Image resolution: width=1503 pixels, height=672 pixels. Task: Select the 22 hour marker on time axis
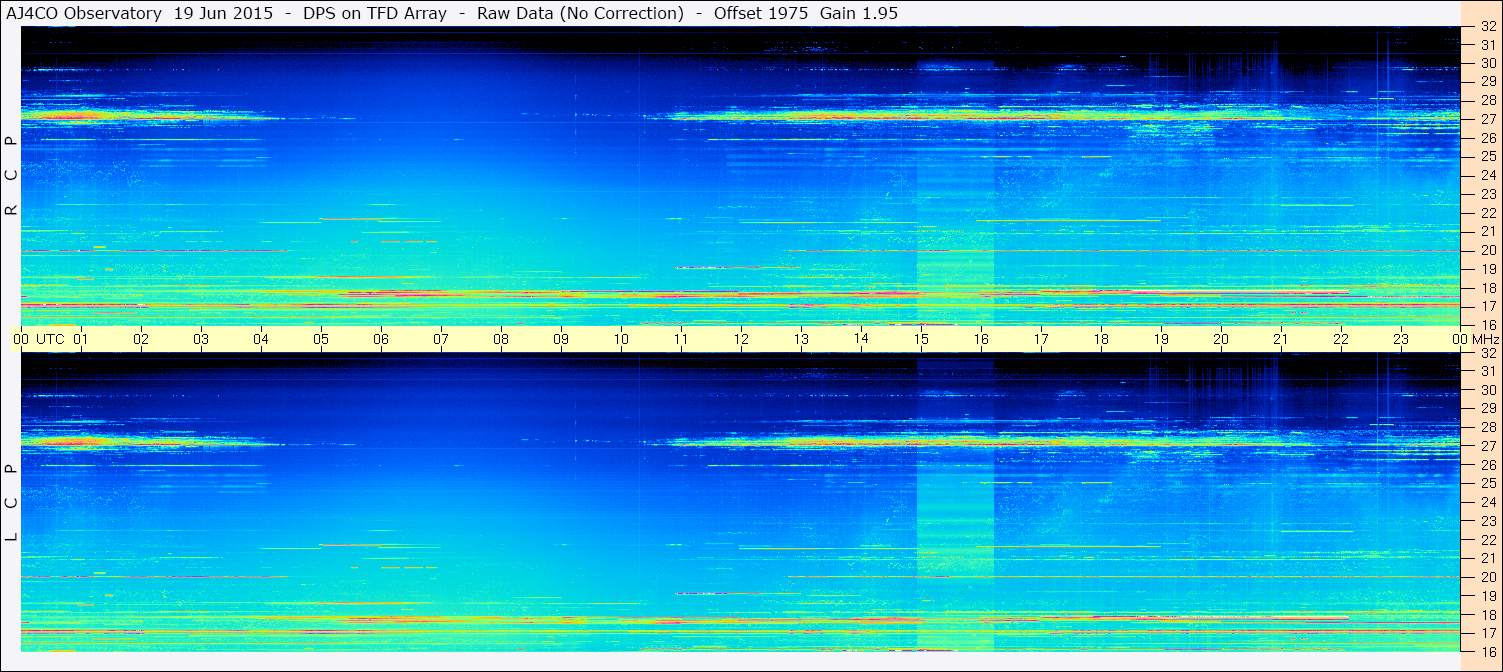coord(1341,339)
